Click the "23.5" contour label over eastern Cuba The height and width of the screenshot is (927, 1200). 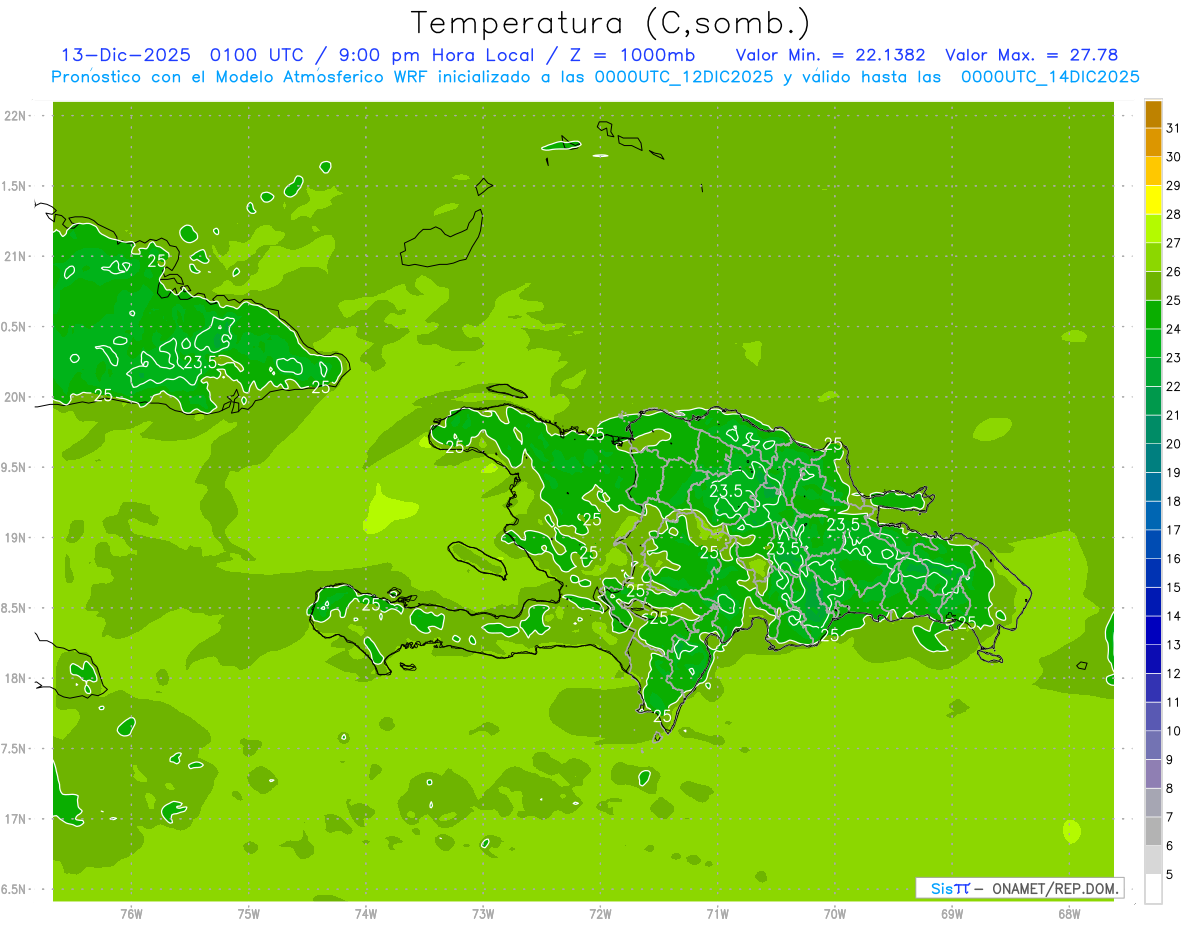pyautogui.click(x=200, y=362)
